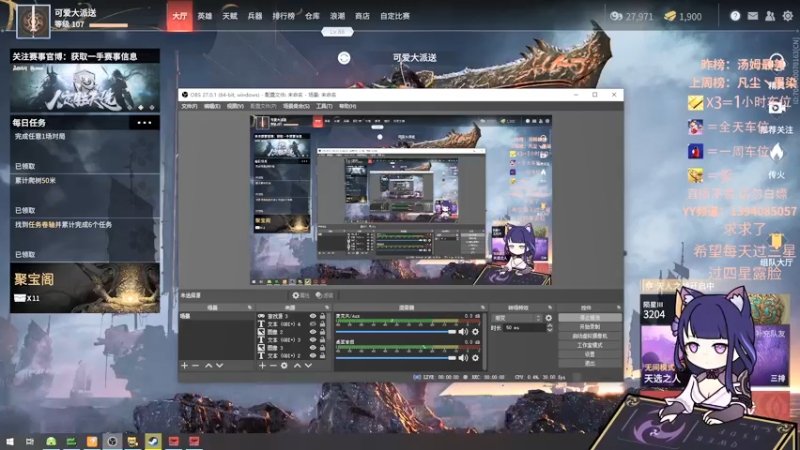The width and height of the screenshot is (800, 450).
Task: Open the 商店 game tab
Action: (x=362, y=16)
